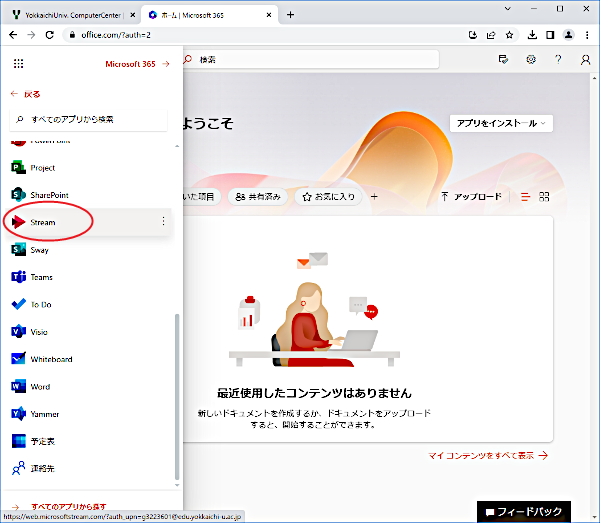Click the app list scroll up arrow
600x523 pixels.
(177, 146)
